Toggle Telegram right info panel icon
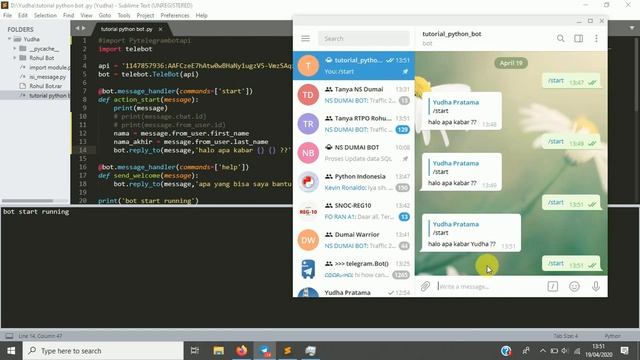The width and height of the screenshot is (640, 360). pos(578,38)
